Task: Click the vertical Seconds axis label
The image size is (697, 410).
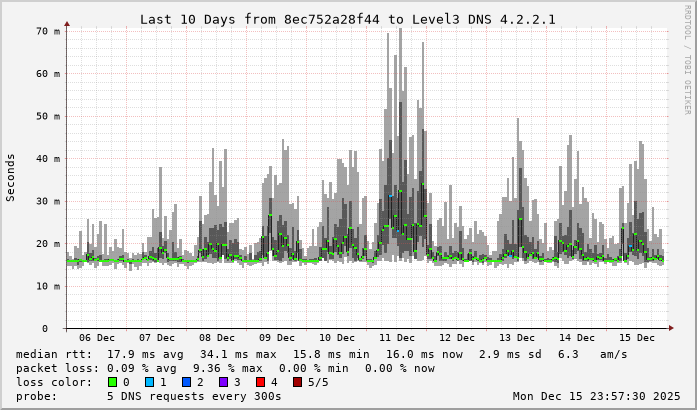Action: [x=11, y=177]
